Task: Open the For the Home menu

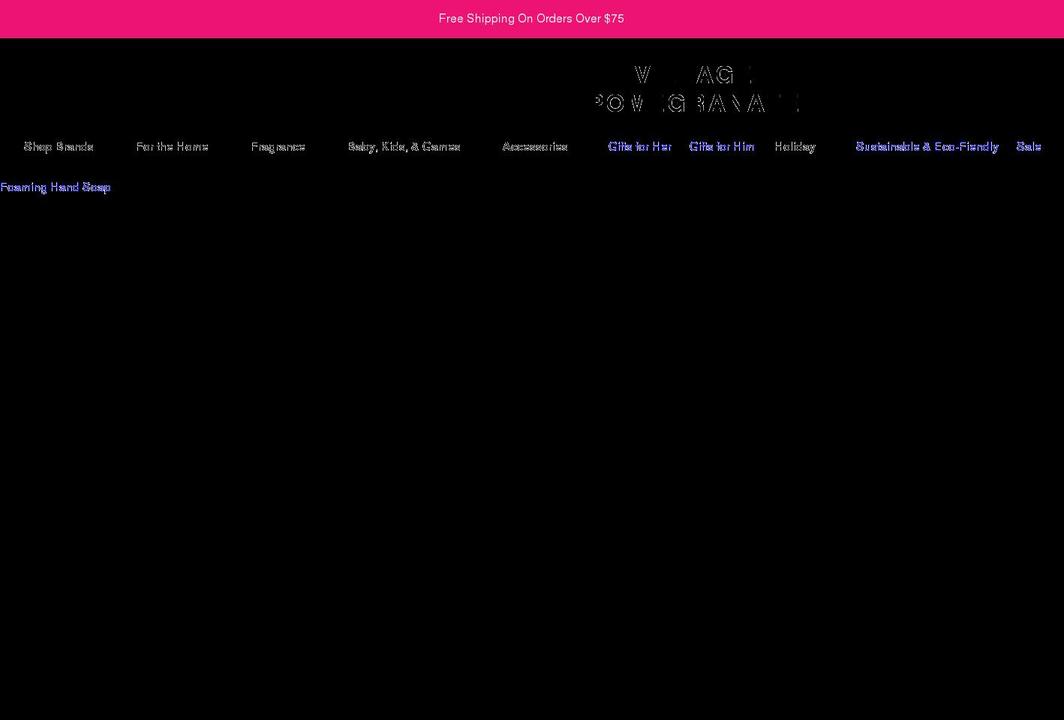Action: coord(172,147)
